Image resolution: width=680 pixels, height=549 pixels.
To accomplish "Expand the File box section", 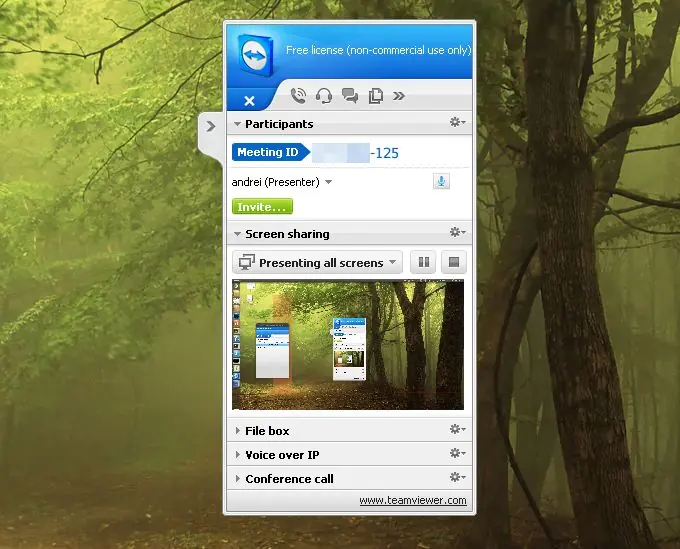I will tap(238, 431).
